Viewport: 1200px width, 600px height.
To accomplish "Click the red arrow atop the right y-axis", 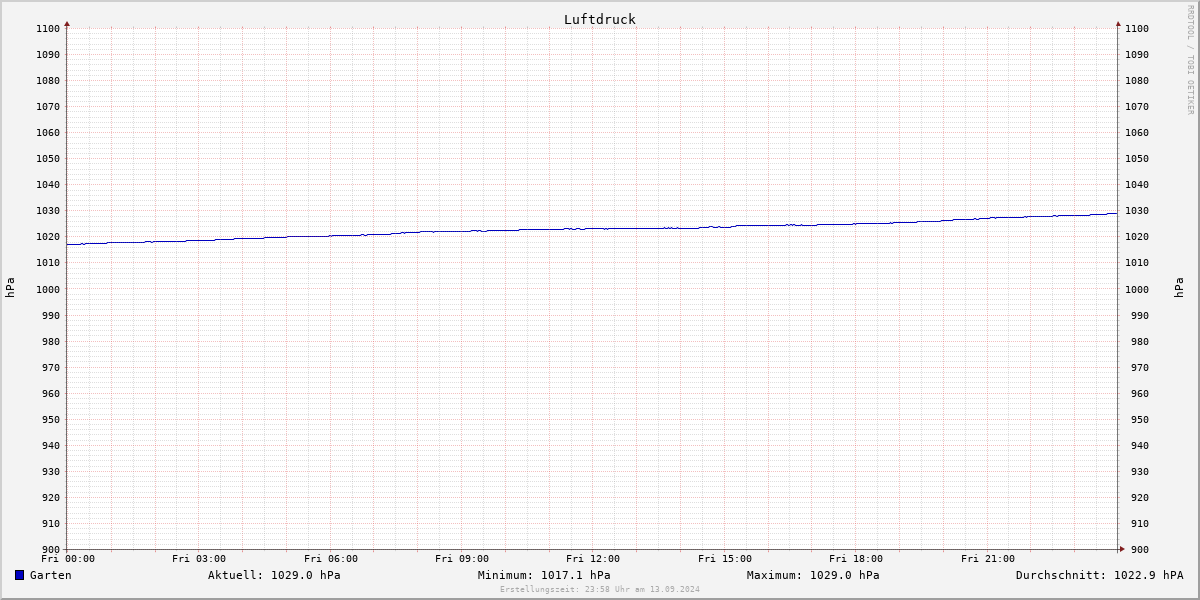I will [x=1118, y=23].
